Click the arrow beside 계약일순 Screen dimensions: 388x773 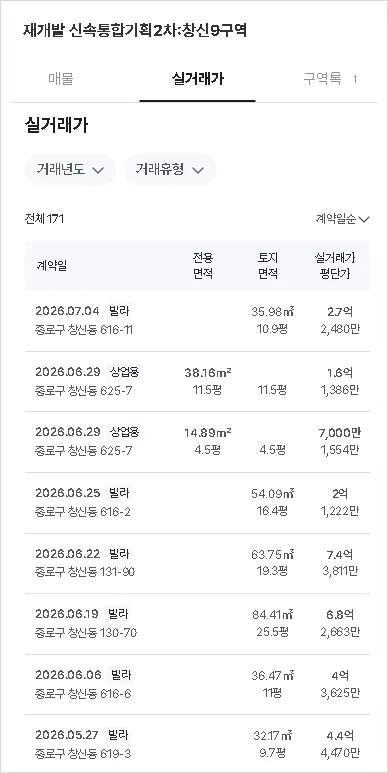pyautogui.click(x=364, y=219)
